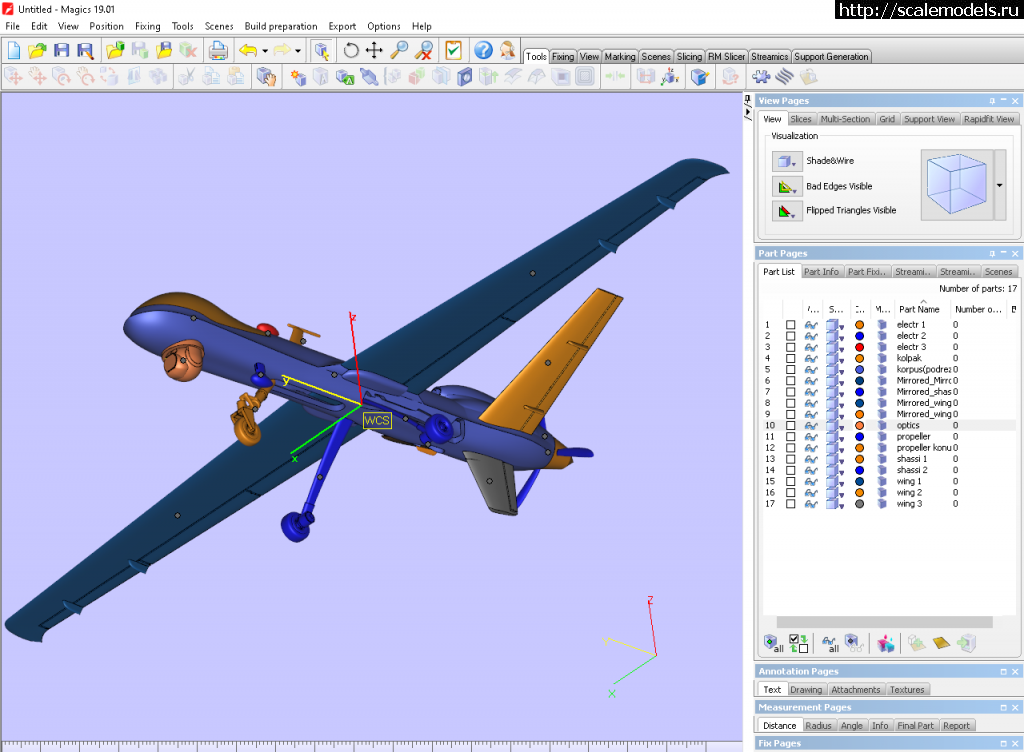Click the New Project icon
Screen dimensions: 1024x752
point(15,50)
